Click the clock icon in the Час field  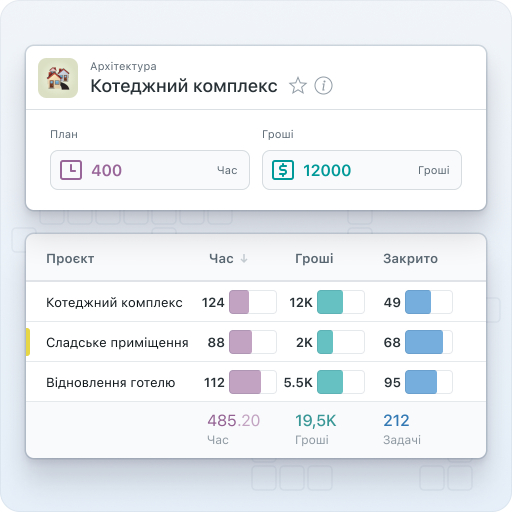click(71, 170)
